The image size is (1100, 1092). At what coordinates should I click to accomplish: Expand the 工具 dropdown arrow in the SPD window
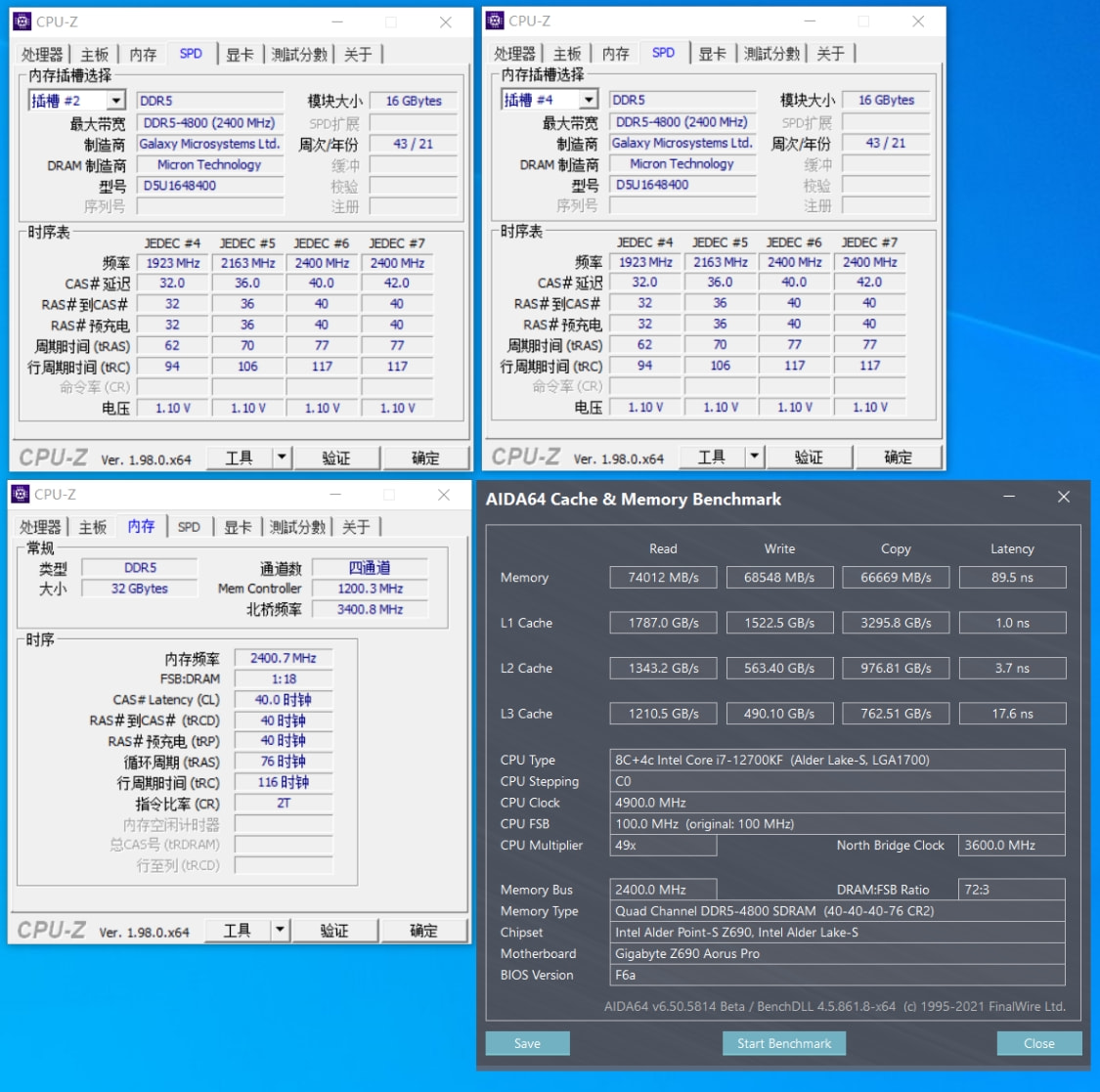(x=282, y=457)
